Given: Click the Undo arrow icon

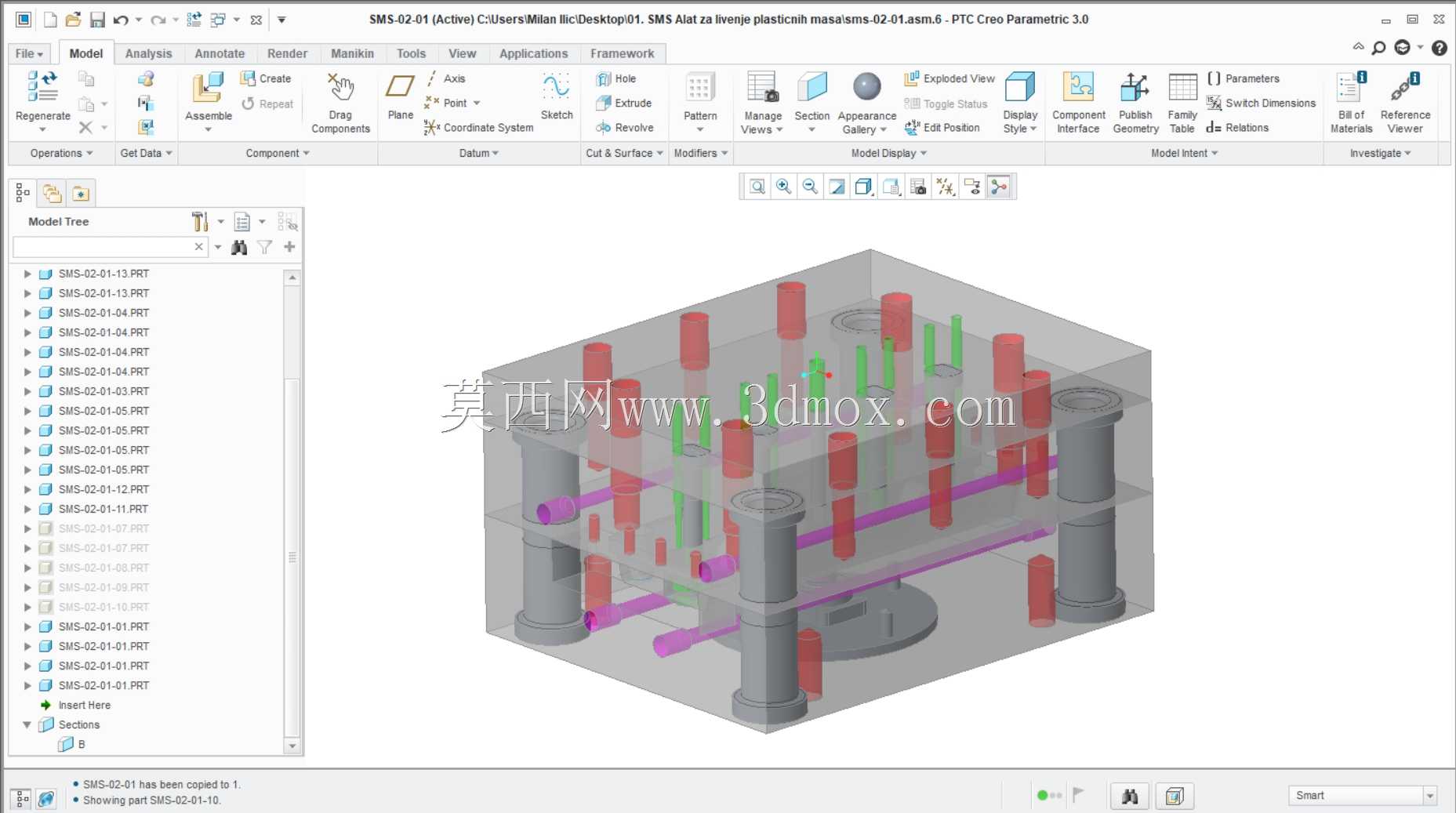Looking at the screenshot, I should [120, 20].
